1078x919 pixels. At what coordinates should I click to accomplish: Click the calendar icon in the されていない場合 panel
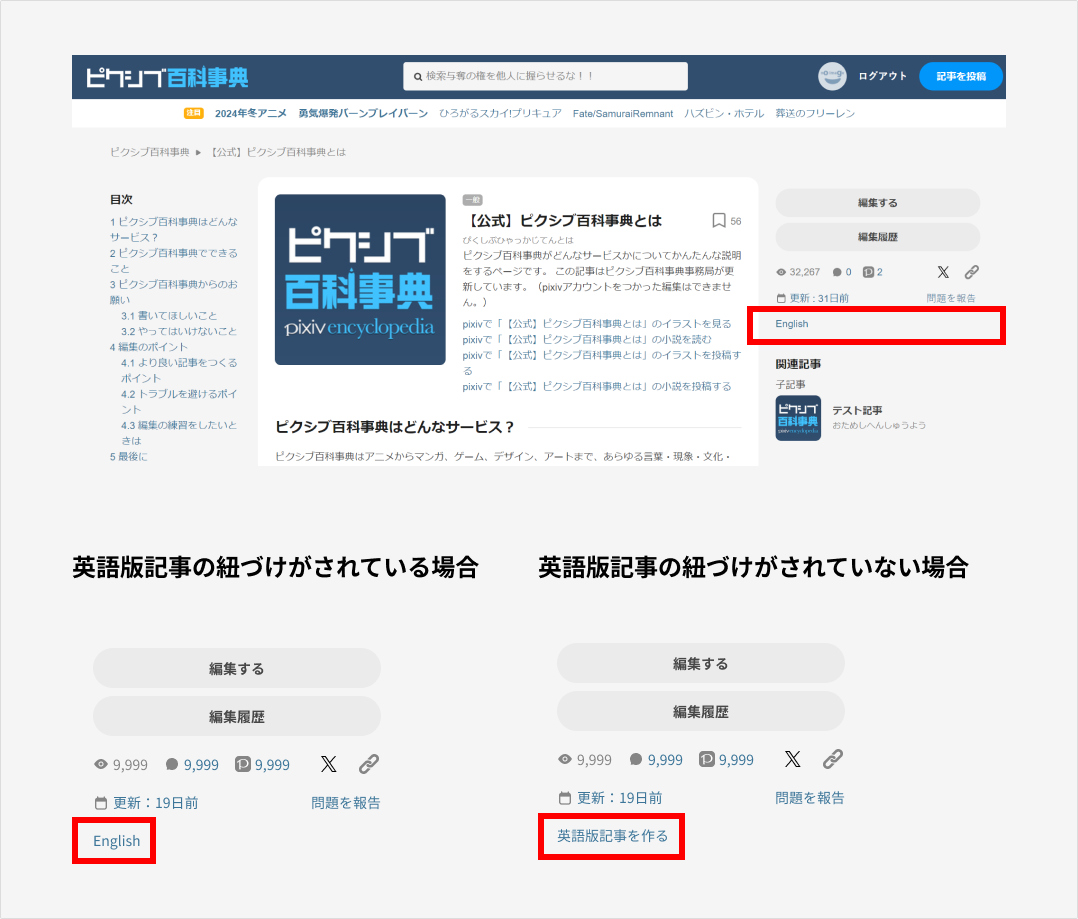pos(565,798)
